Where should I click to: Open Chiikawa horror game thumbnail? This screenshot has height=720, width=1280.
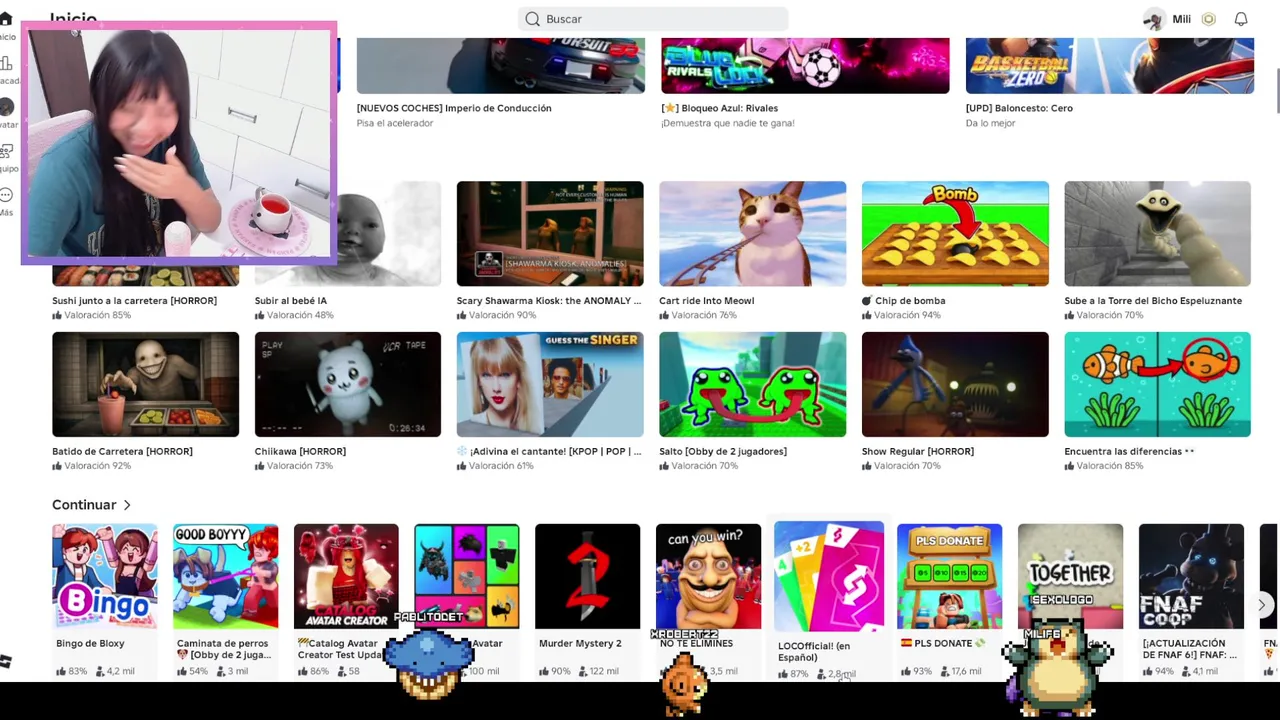click(x=348, y=385)
